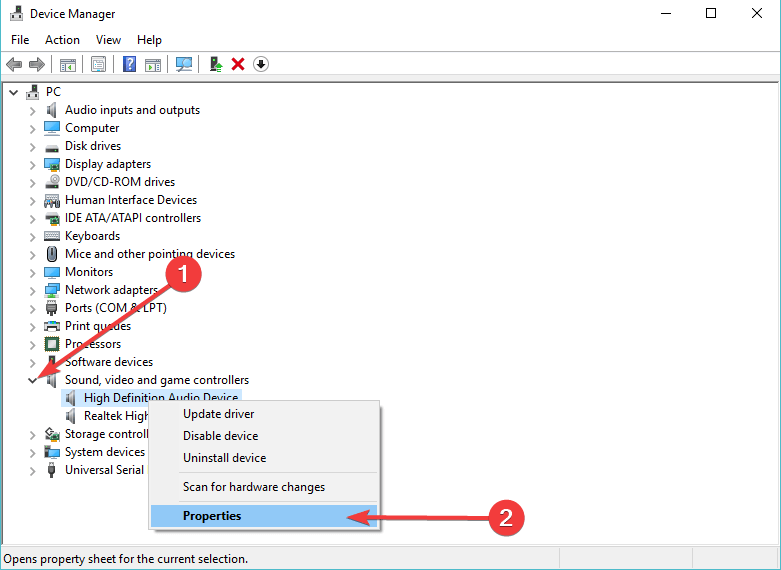Click the Back arrow toolbar icon
Viewport: 781px width, 570px height.
14,64
